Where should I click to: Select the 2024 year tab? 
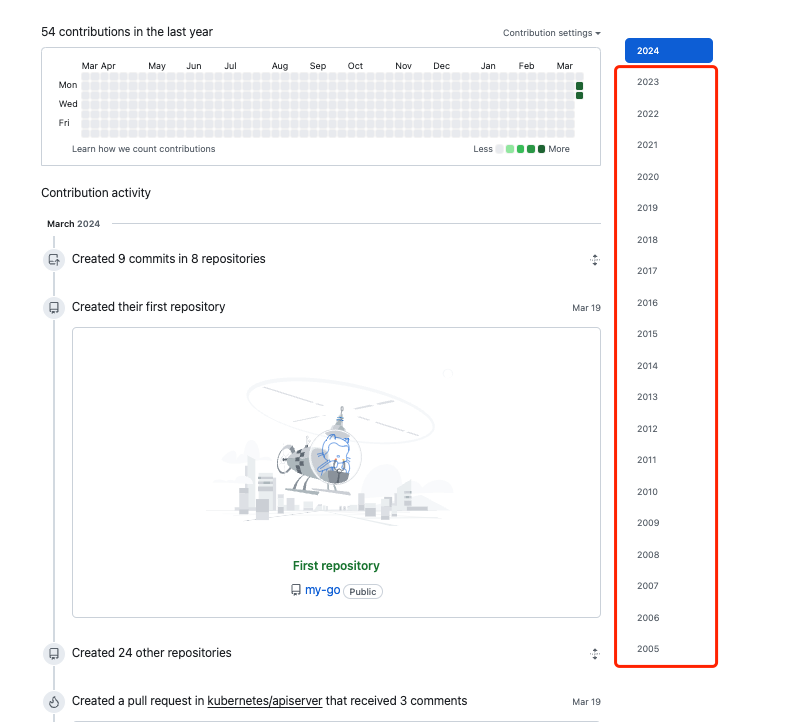(x=668, y=51)
